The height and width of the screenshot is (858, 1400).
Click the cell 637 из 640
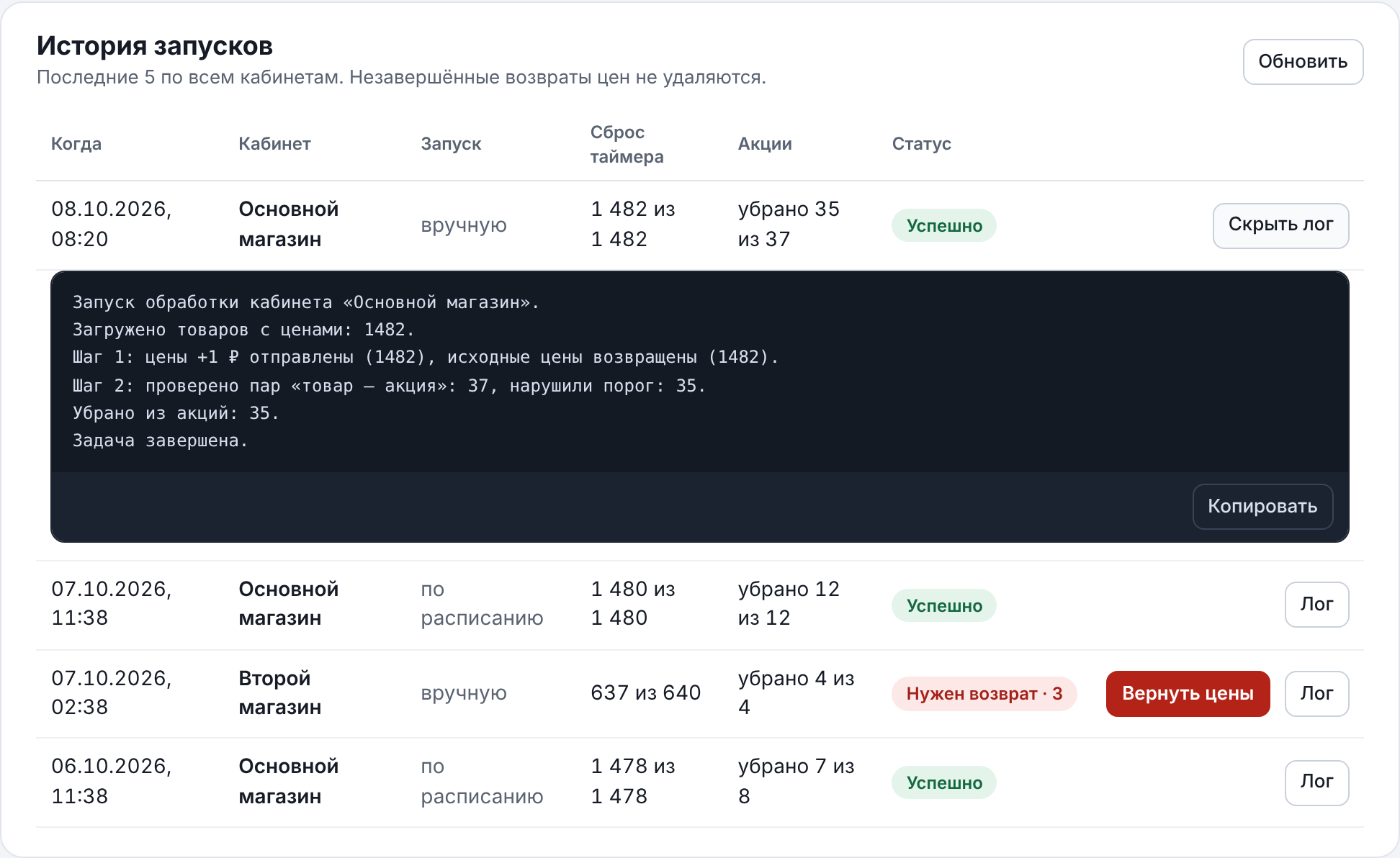pos(645,692)
